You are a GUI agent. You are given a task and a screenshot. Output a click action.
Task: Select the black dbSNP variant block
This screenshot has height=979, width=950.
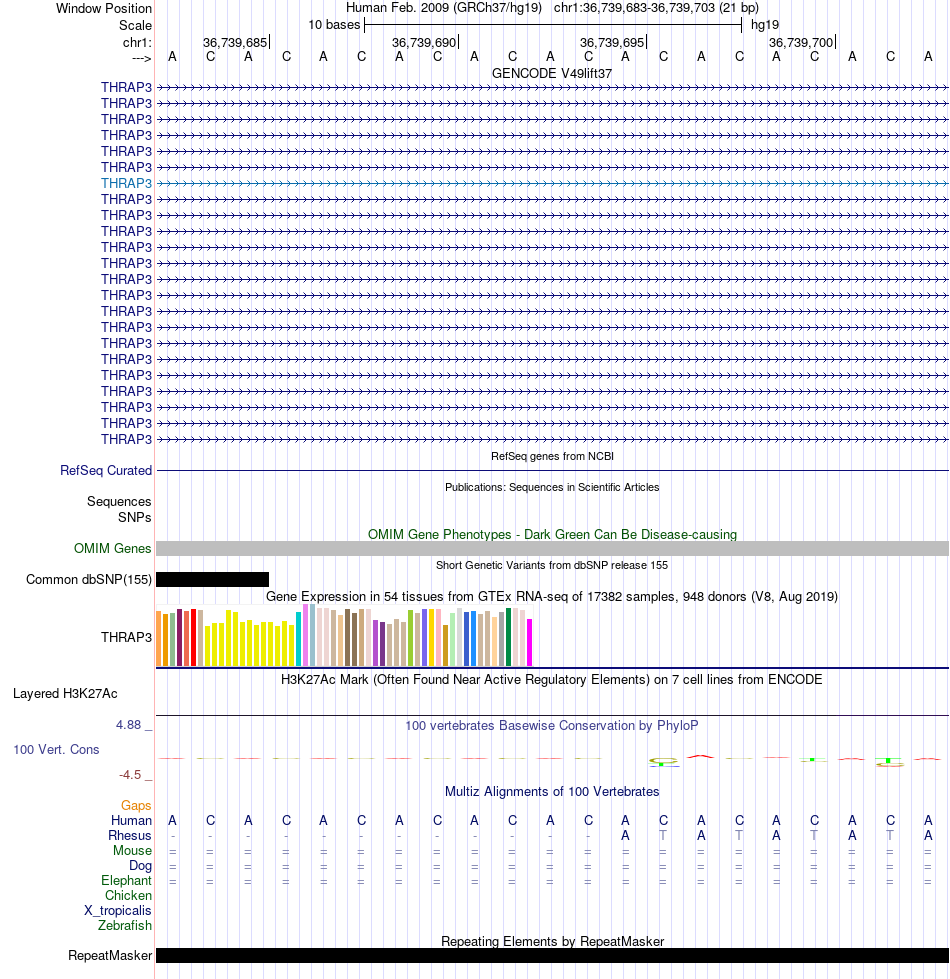[212, 579]
